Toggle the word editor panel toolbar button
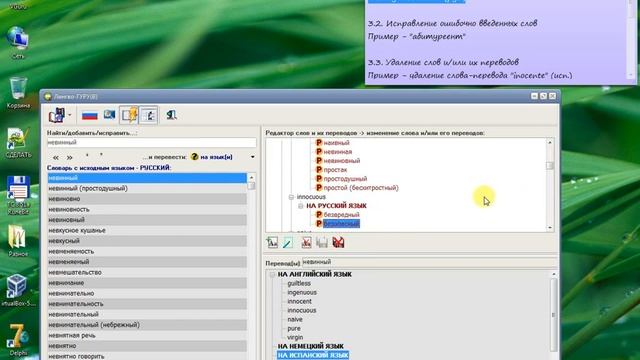640x360 pixels. pos(148,115)
